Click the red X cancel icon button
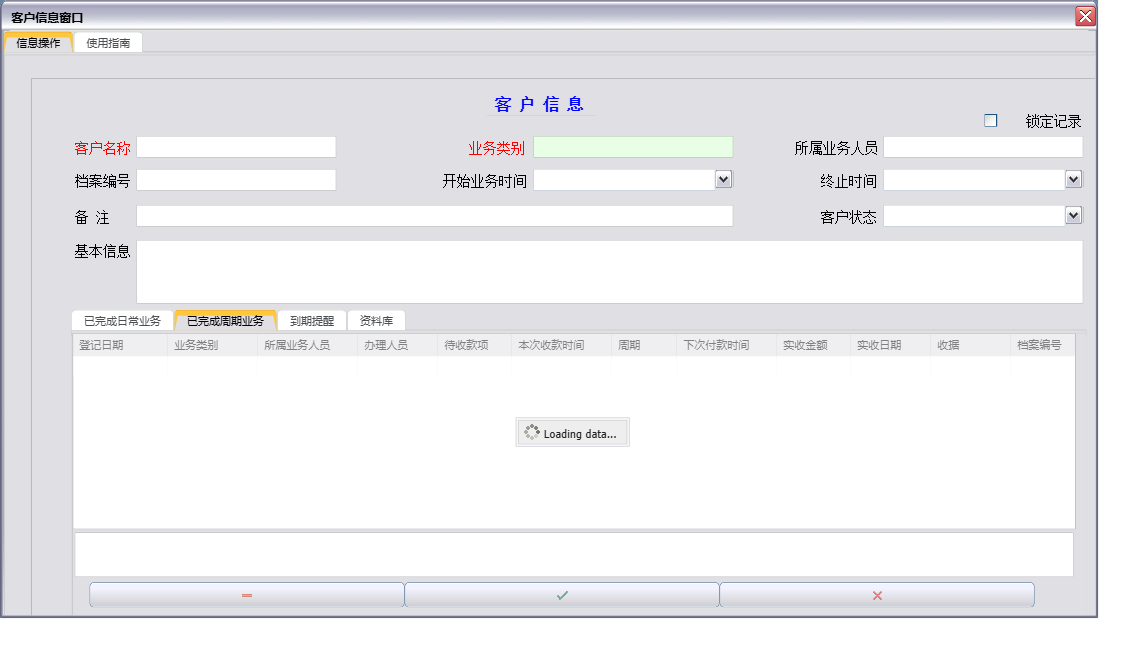 tap(876, 594)
